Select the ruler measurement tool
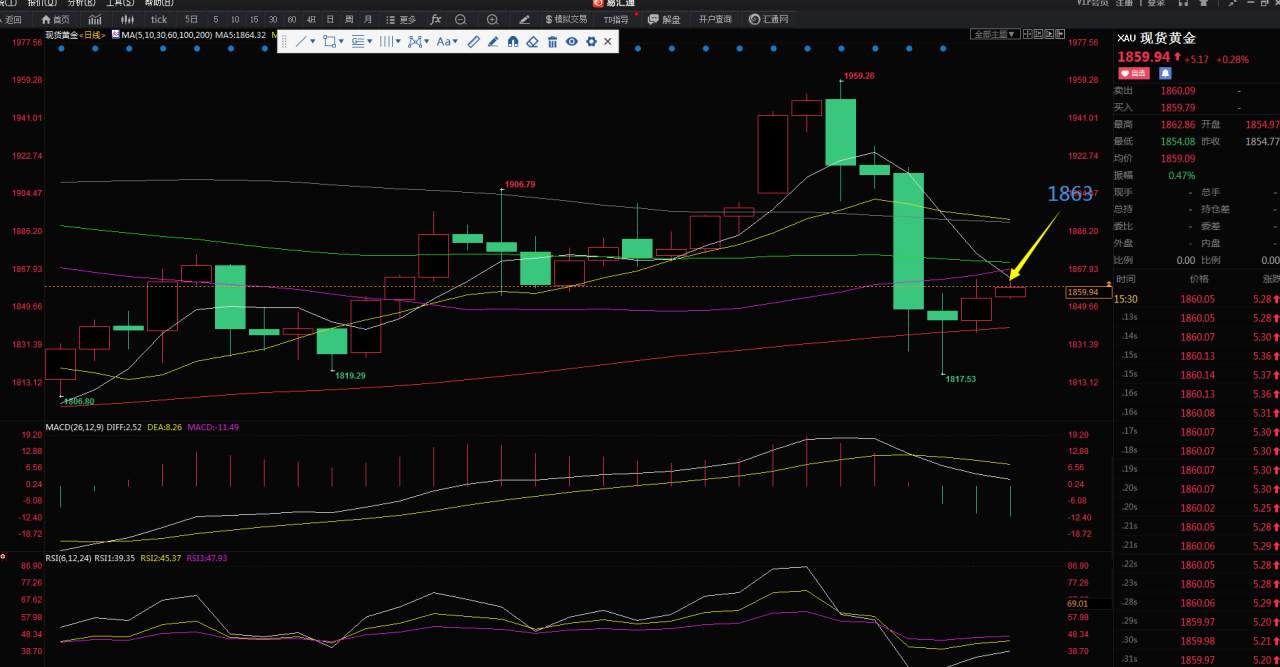The image size is (1280, 667). (x=475, y=42)
